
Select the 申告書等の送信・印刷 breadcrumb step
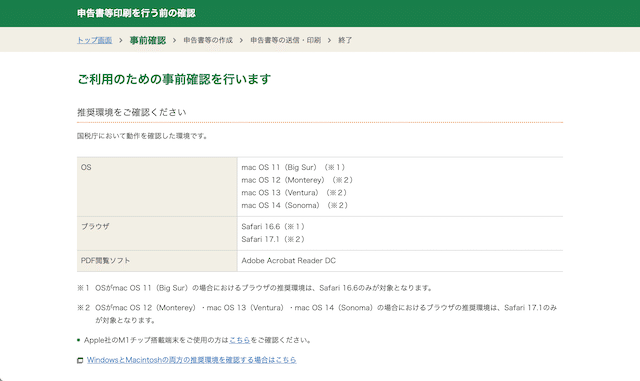point(285,40)
